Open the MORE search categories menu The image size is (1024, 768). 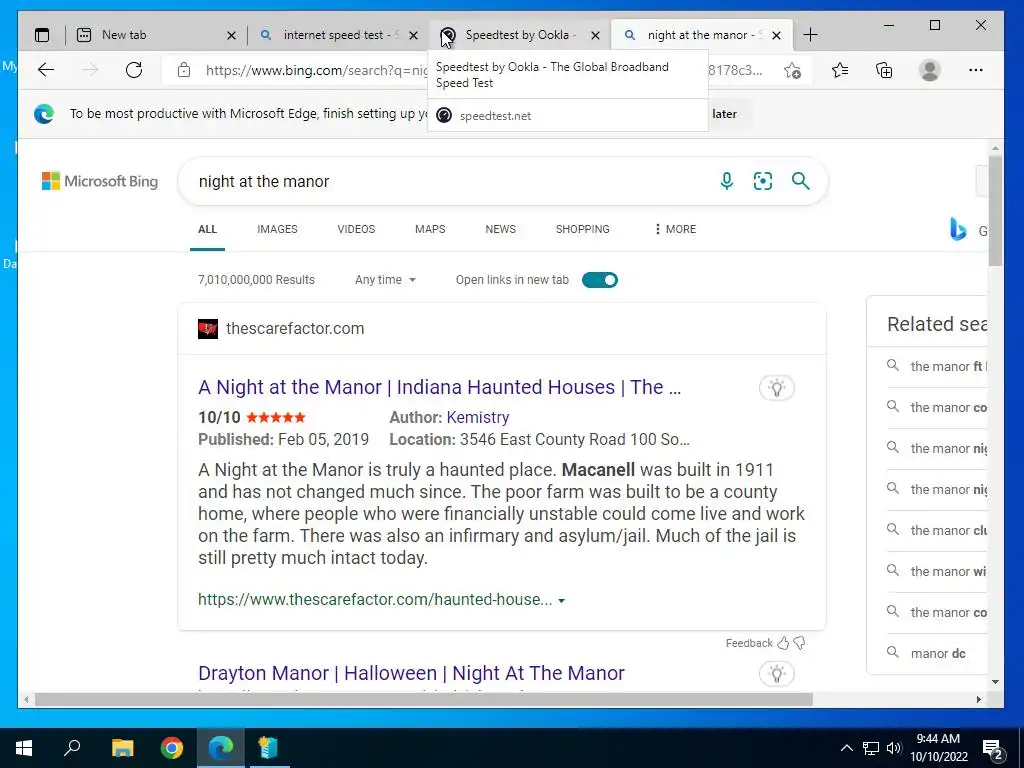point(675,229)
